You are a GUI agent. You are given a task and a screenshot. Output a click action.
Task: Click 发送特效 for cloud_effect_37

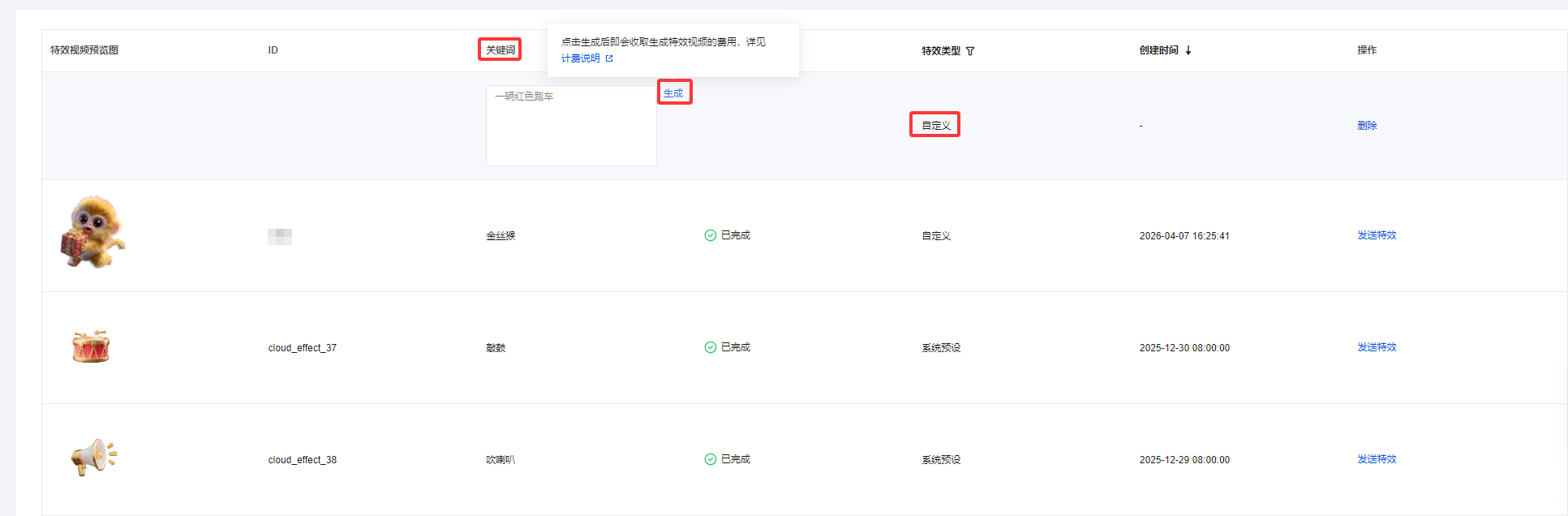(x=1377, y=347)
